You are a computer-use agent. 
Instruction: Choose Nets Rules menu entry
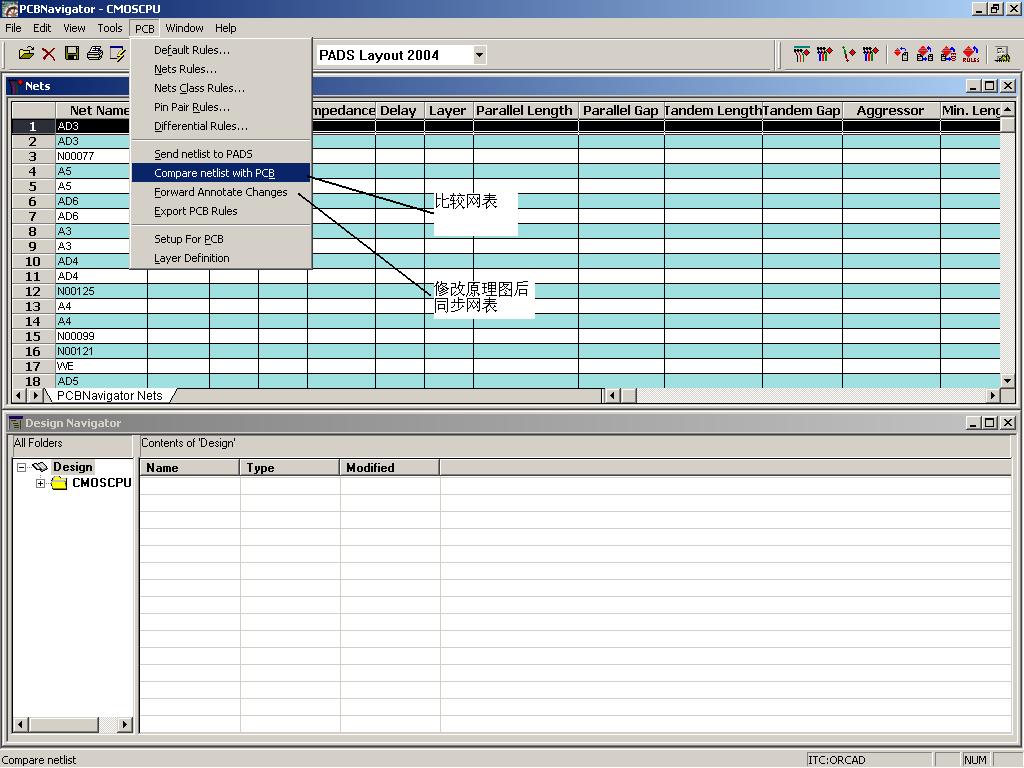tap(221, 69)
